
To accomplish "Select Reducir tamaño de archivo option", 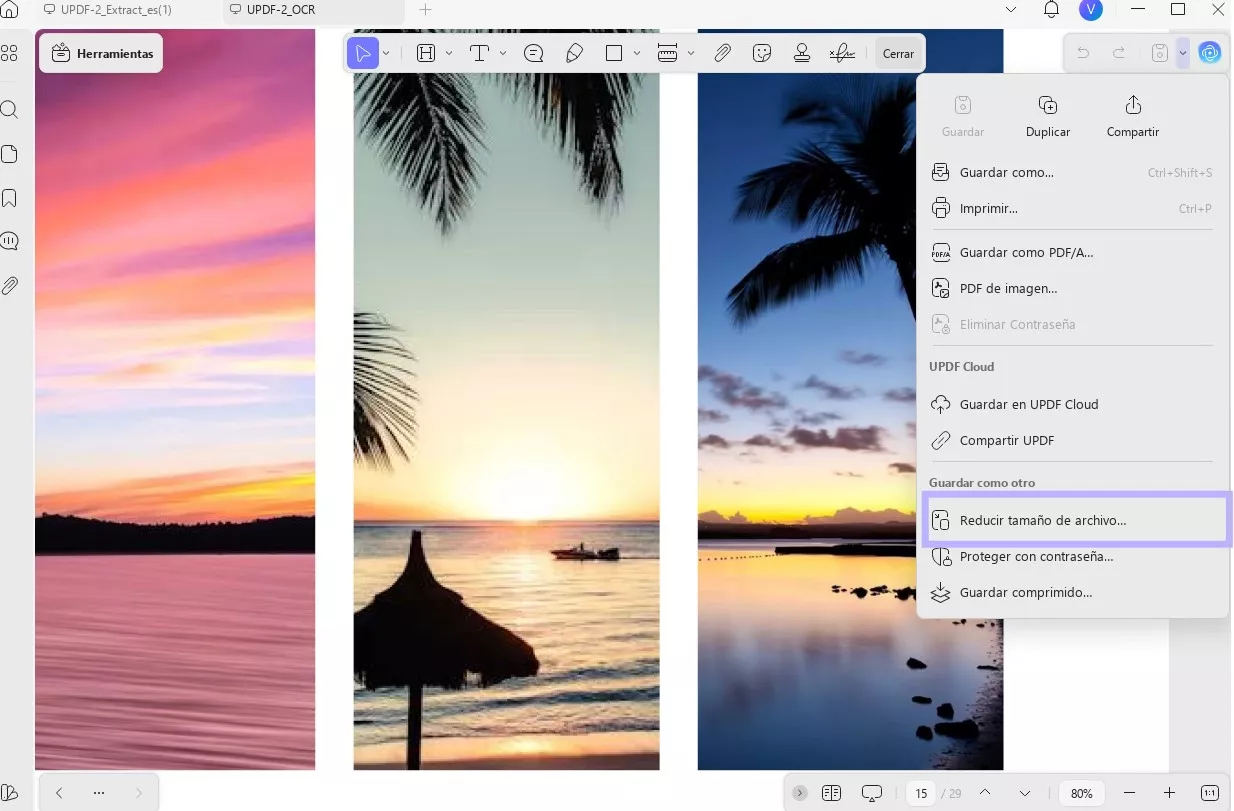I will (1042, 521).
